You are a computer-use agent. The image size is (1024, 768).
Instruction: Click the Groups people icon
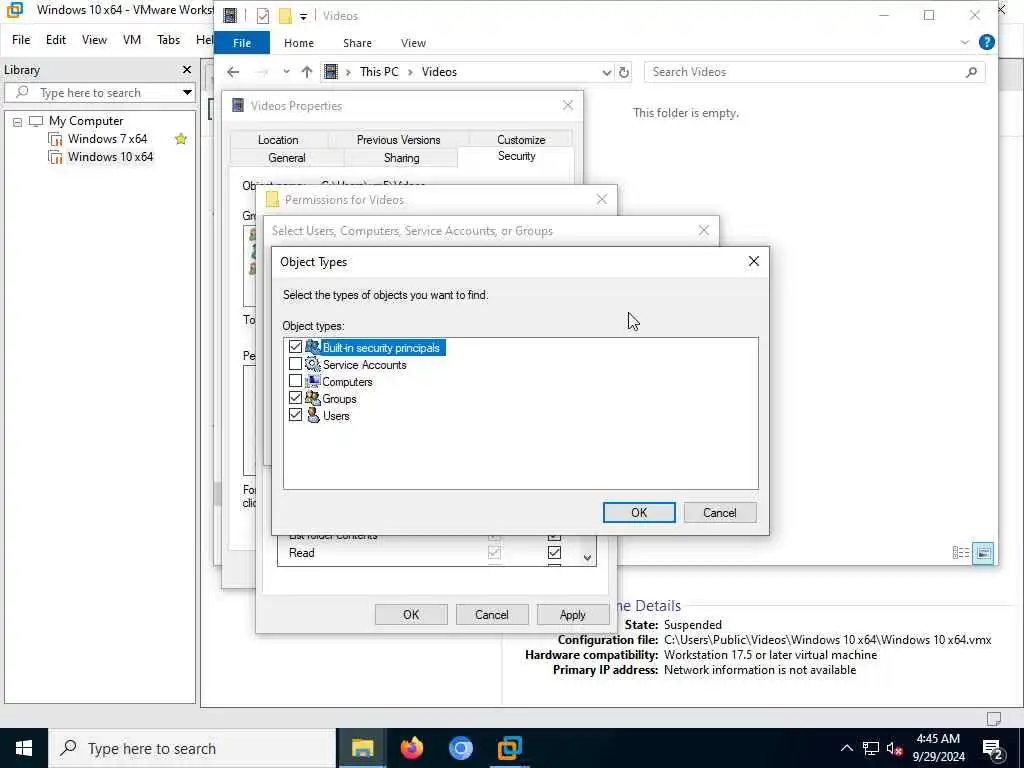tap(313, 398)
